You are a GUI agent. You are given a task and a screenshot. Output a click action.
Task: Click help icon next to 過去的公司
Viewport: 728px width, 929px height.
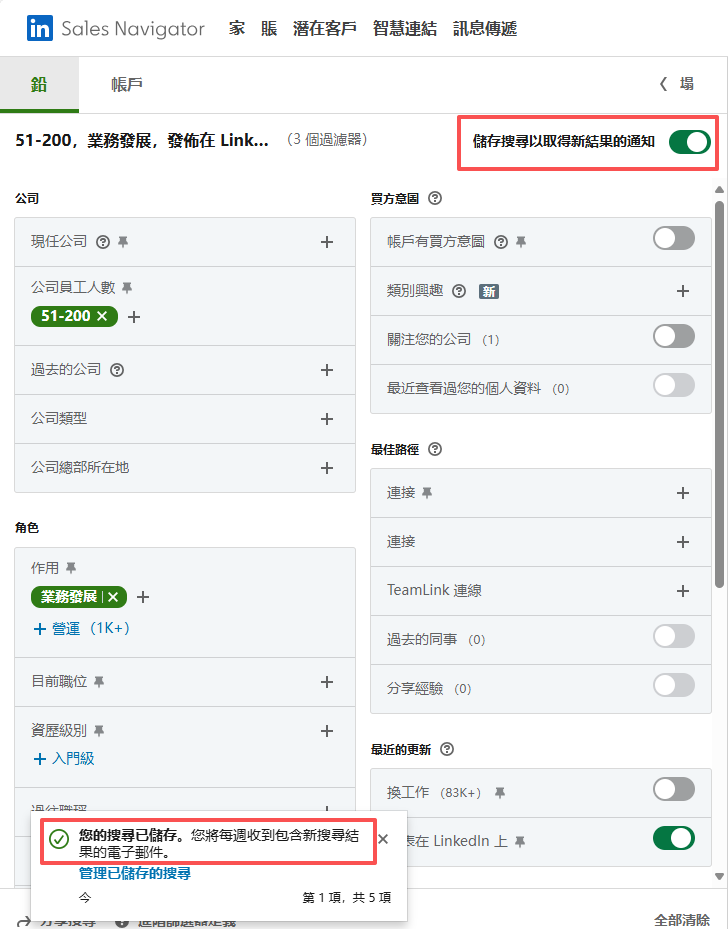(x=116, y=370)
